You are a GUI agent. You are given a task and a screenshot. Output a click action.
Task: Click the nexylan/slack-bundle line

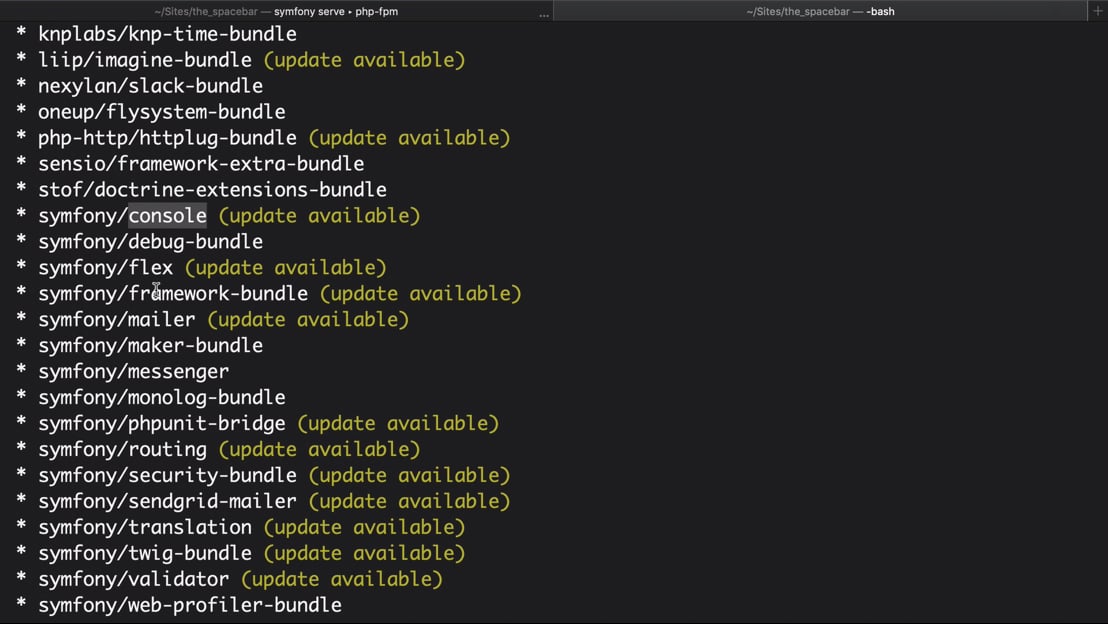[150, 86]
